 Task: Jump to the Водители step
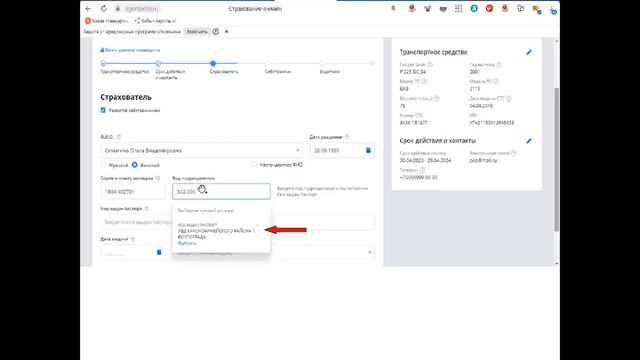click(x=322, y=64)
